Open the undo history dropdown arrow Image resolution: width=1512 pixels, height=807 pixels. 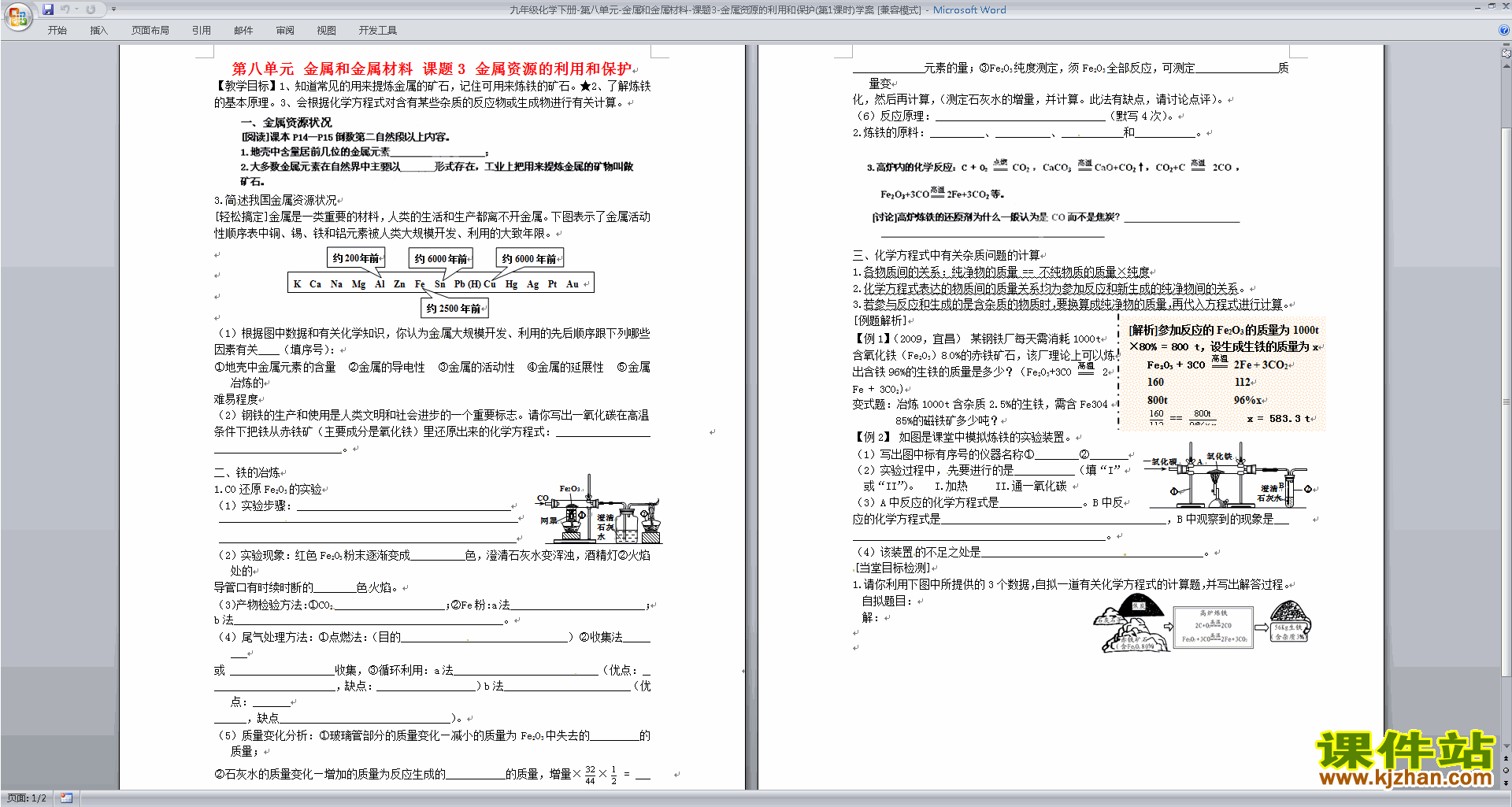point(76,9)
